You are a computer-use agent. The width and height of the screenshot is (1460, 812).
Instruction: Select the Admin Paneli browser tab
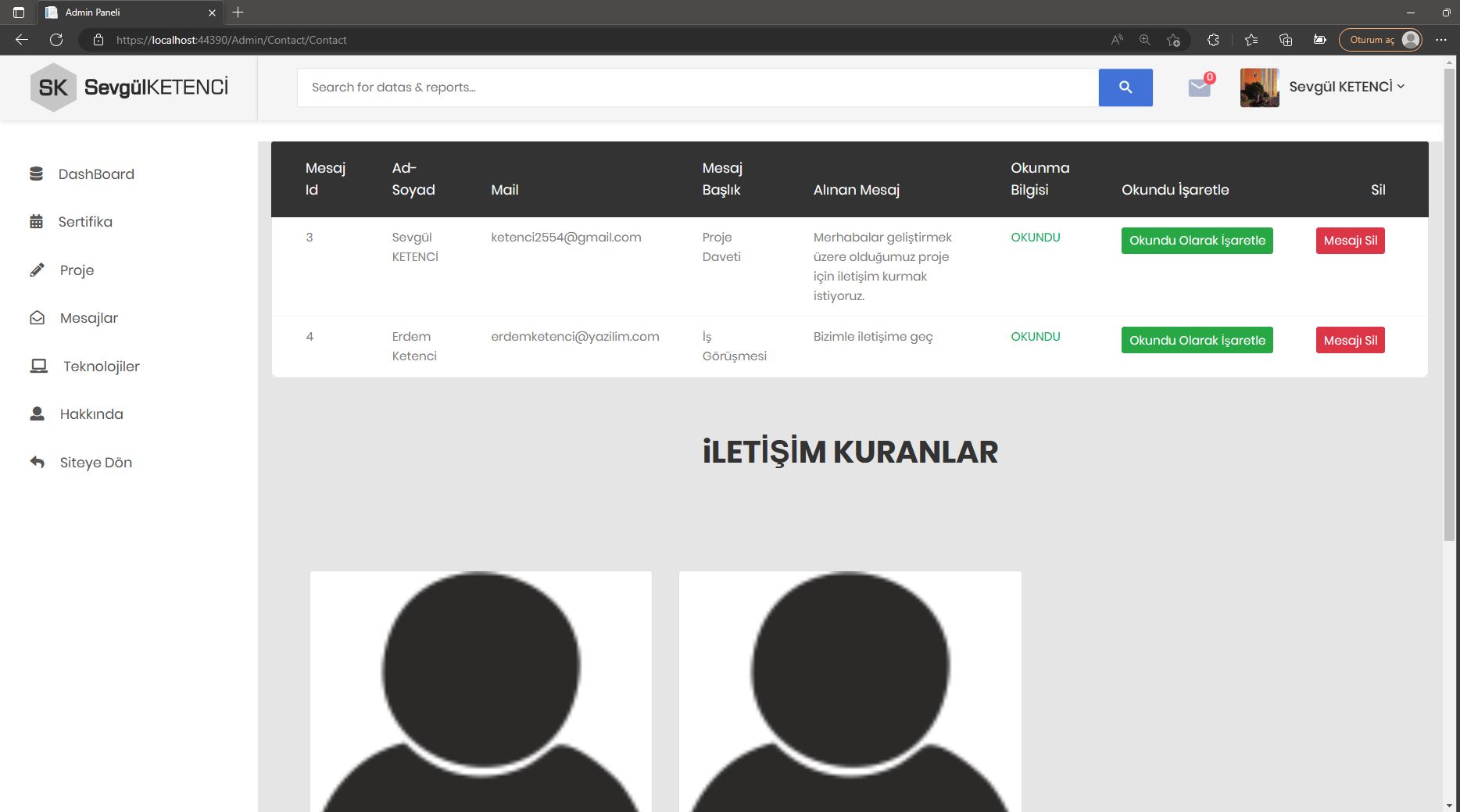tap(129, 13)
